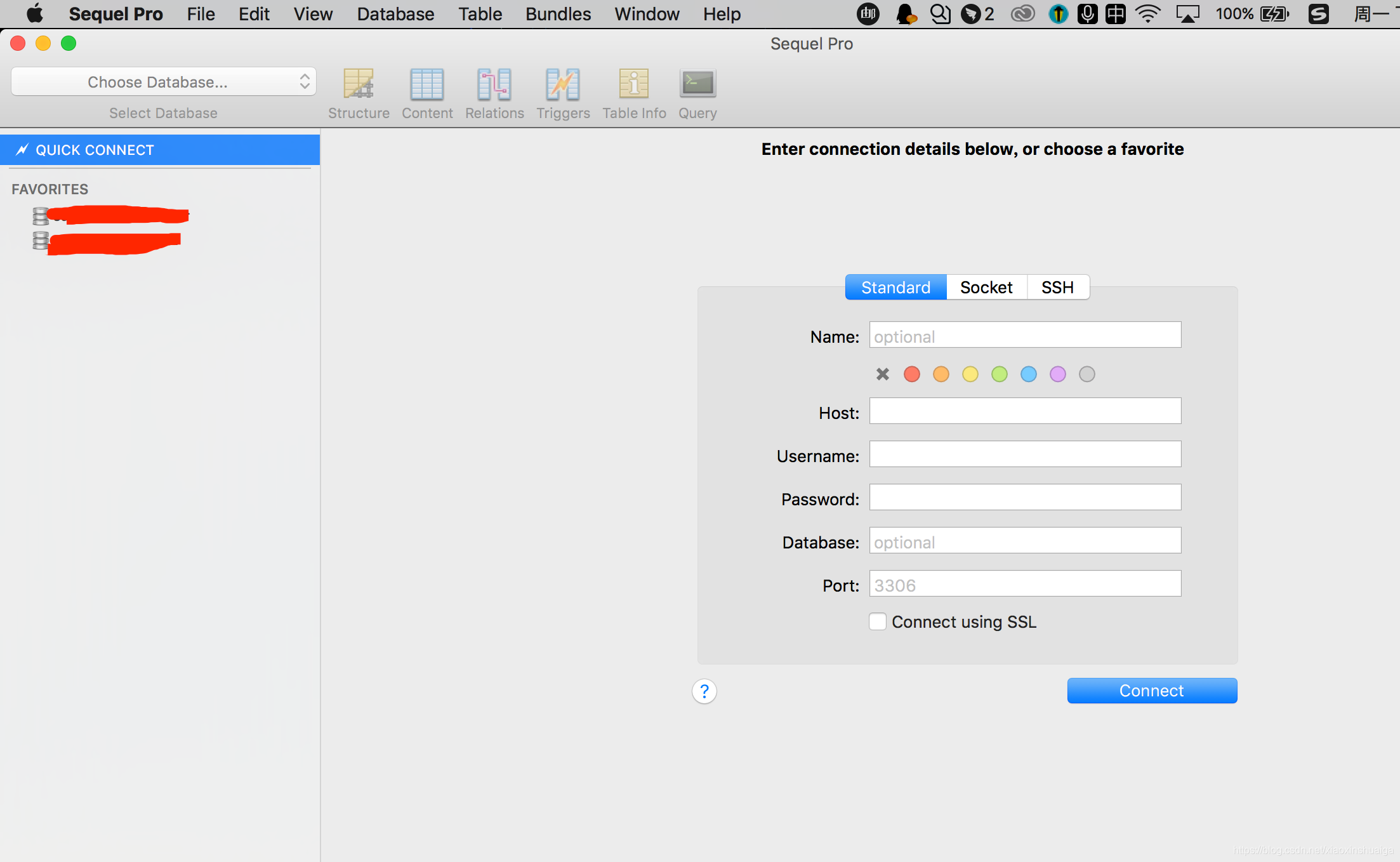Open the Bundles menu
Viewport: 1400px width, 862px height.
[558, 14]
